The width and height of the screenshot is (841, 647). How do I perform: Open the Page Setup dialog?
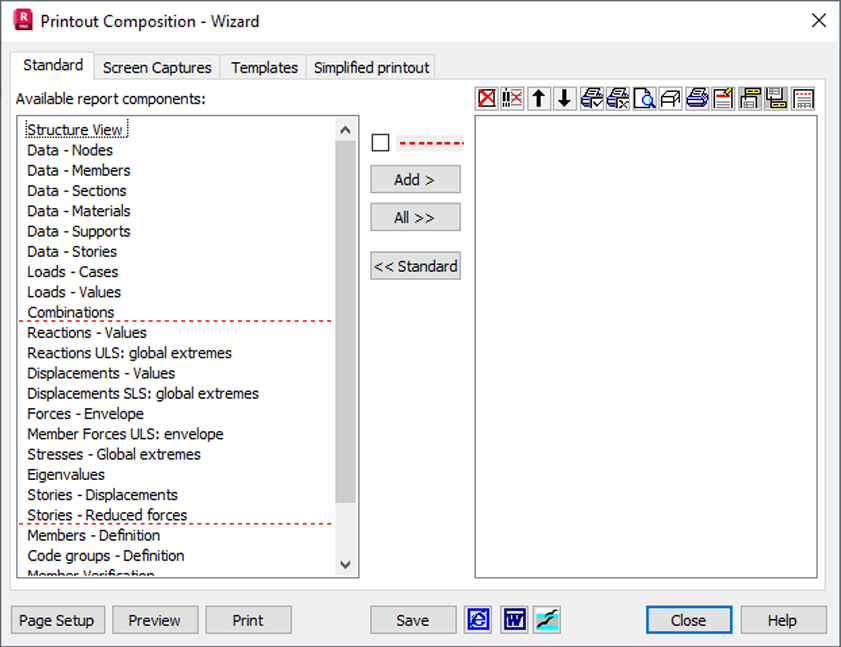(57, 620)
